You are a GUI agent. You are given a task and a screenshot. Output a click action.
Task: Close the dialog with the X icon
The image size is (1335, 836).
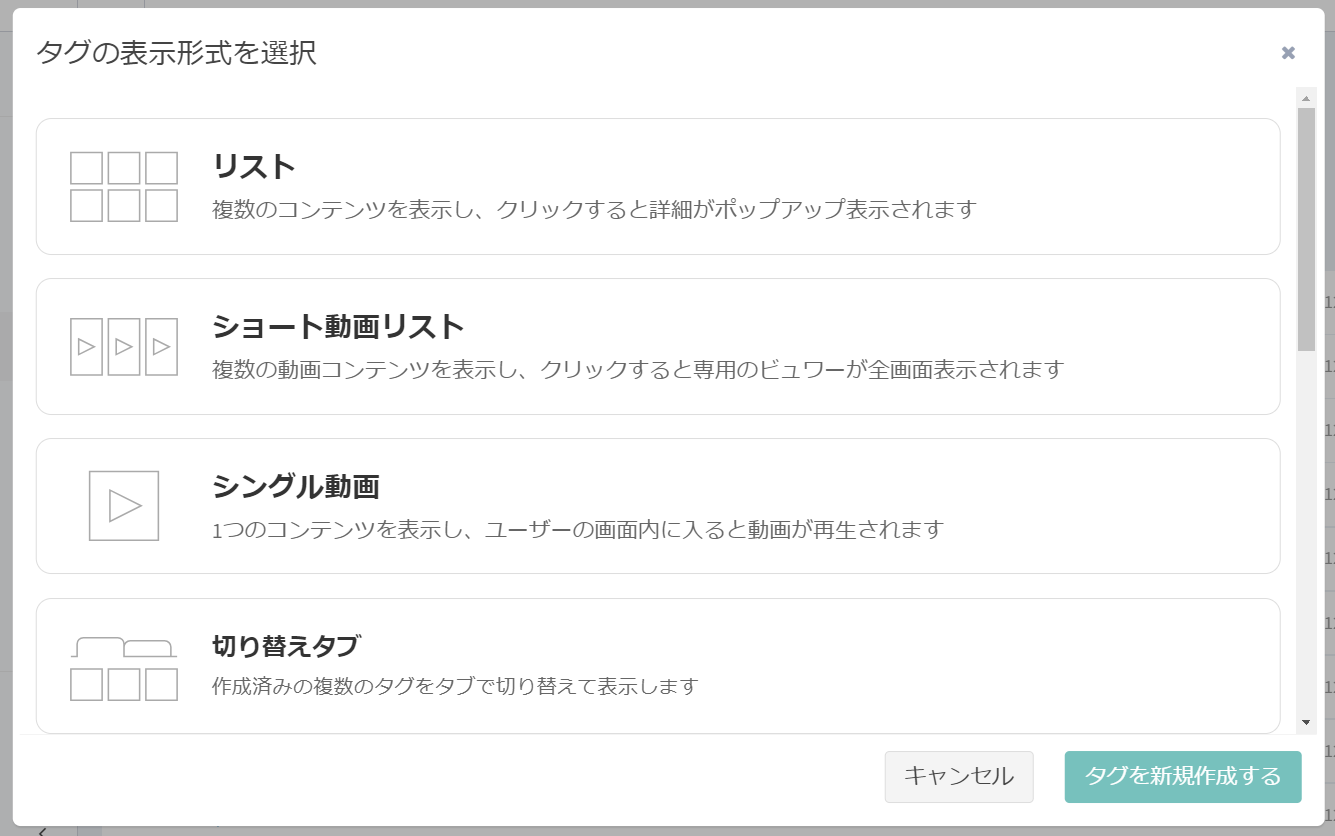click(x=1288, y=53)
